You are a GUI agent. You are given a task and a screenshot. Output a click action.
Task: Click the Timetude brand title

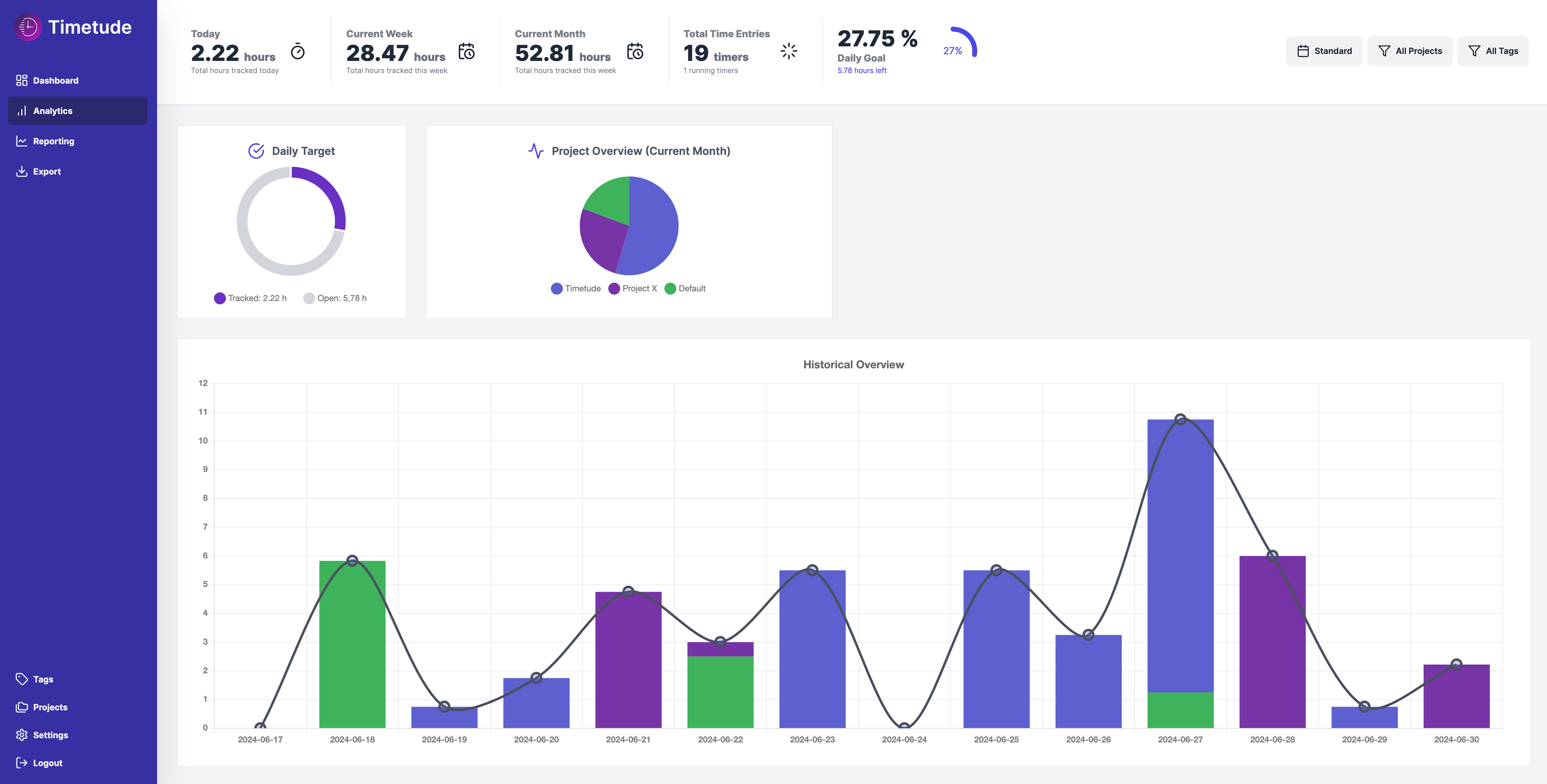[x=89, y=27]
